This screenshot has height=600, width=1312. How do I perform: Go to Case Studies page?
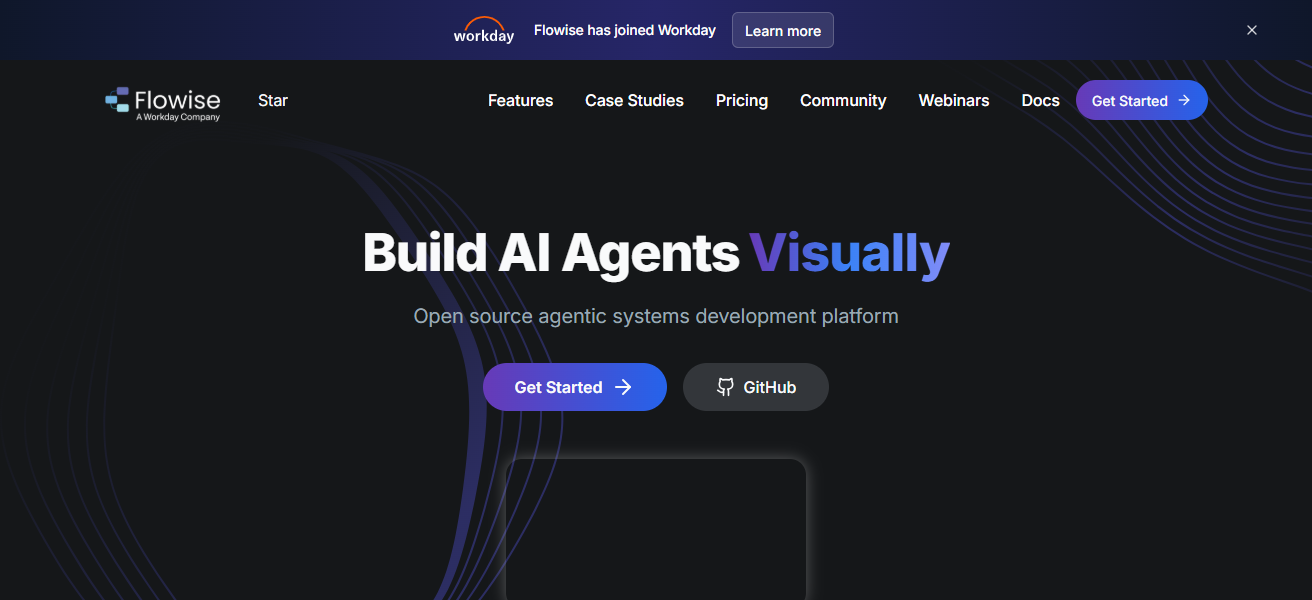pos(634,100)
